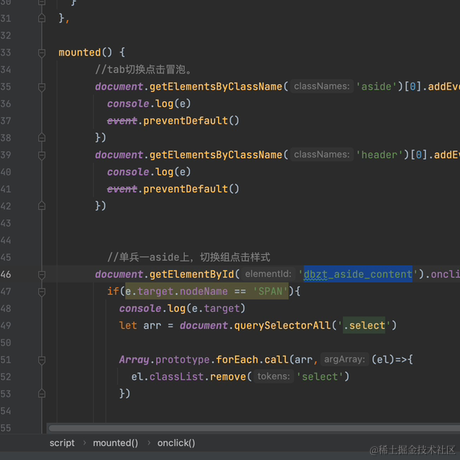Click Array.prototype on line 51
The width and height of the screenshot is (460, 460).
[164, 360]
